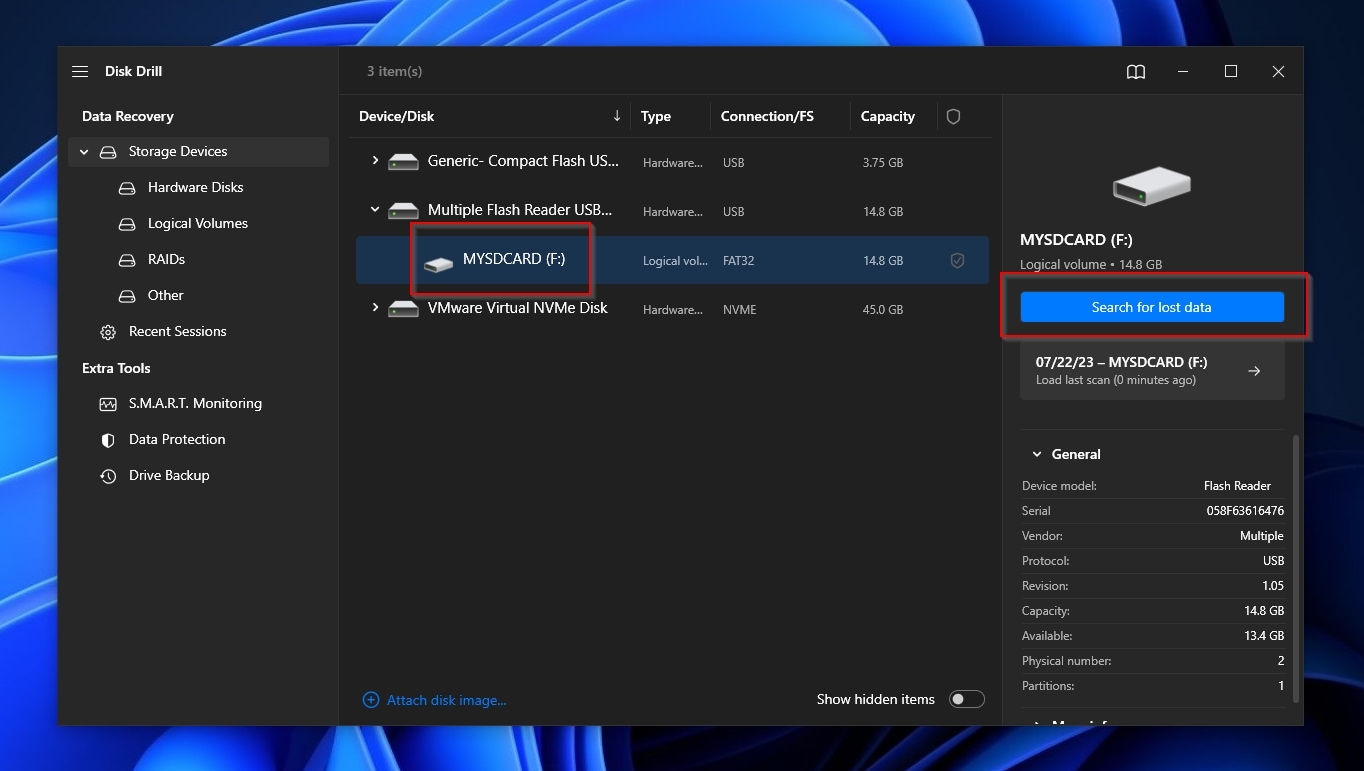Select Storage Devices in the sidebar

pyautogui.click(x=199, y=152)
